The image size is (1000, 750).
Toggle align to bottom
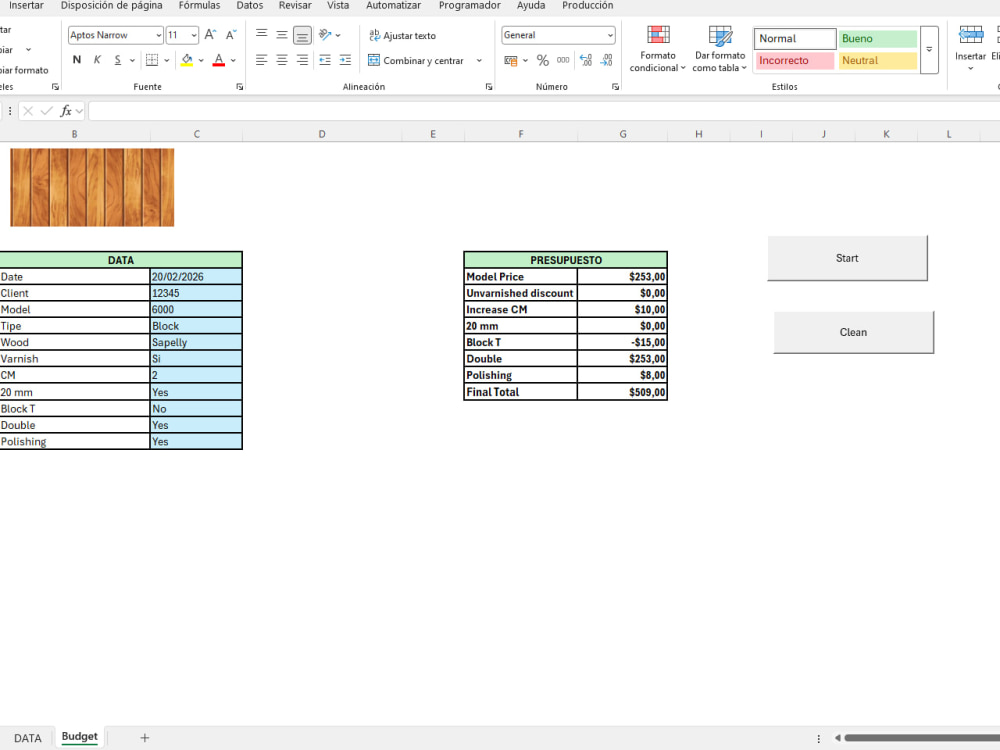(x=302, y=35)
